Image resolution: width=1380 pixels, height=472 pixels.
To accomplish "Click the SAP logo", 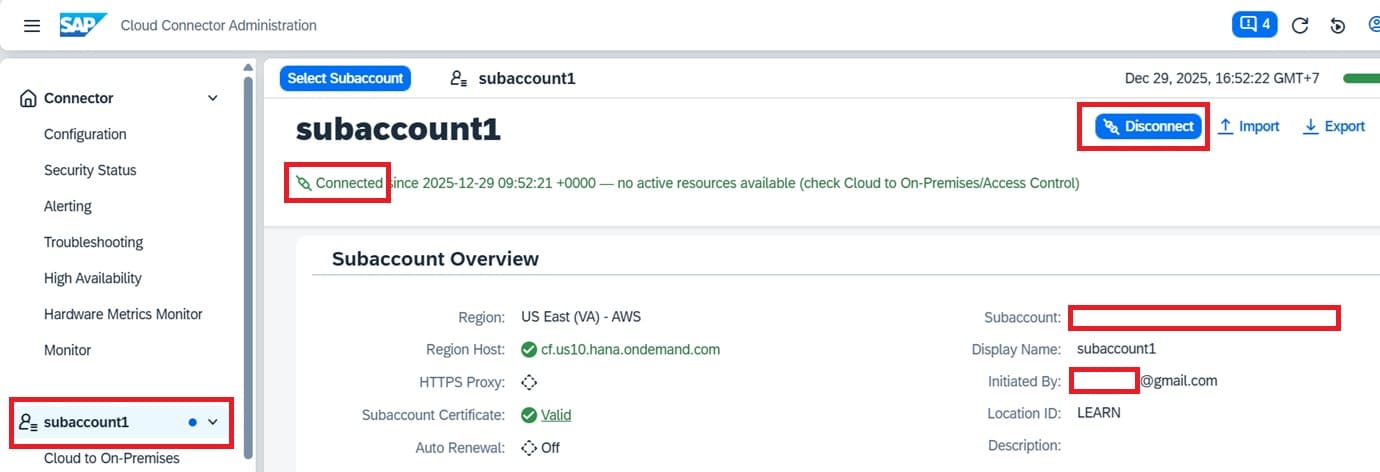I will coord(82,25).
